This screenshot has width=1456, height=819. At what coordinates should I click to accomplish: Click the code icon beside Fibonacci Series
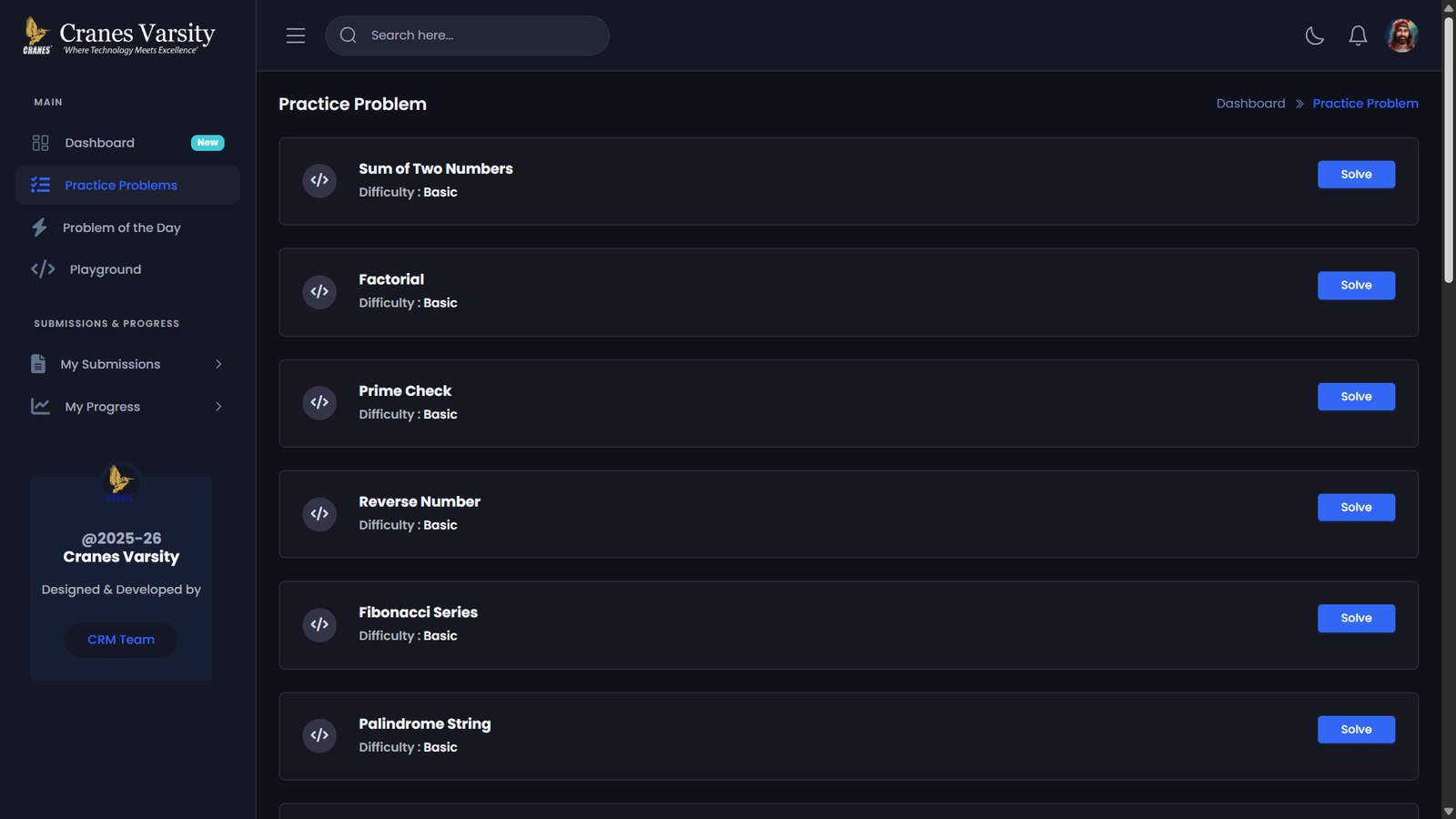(x=319, y=624)
